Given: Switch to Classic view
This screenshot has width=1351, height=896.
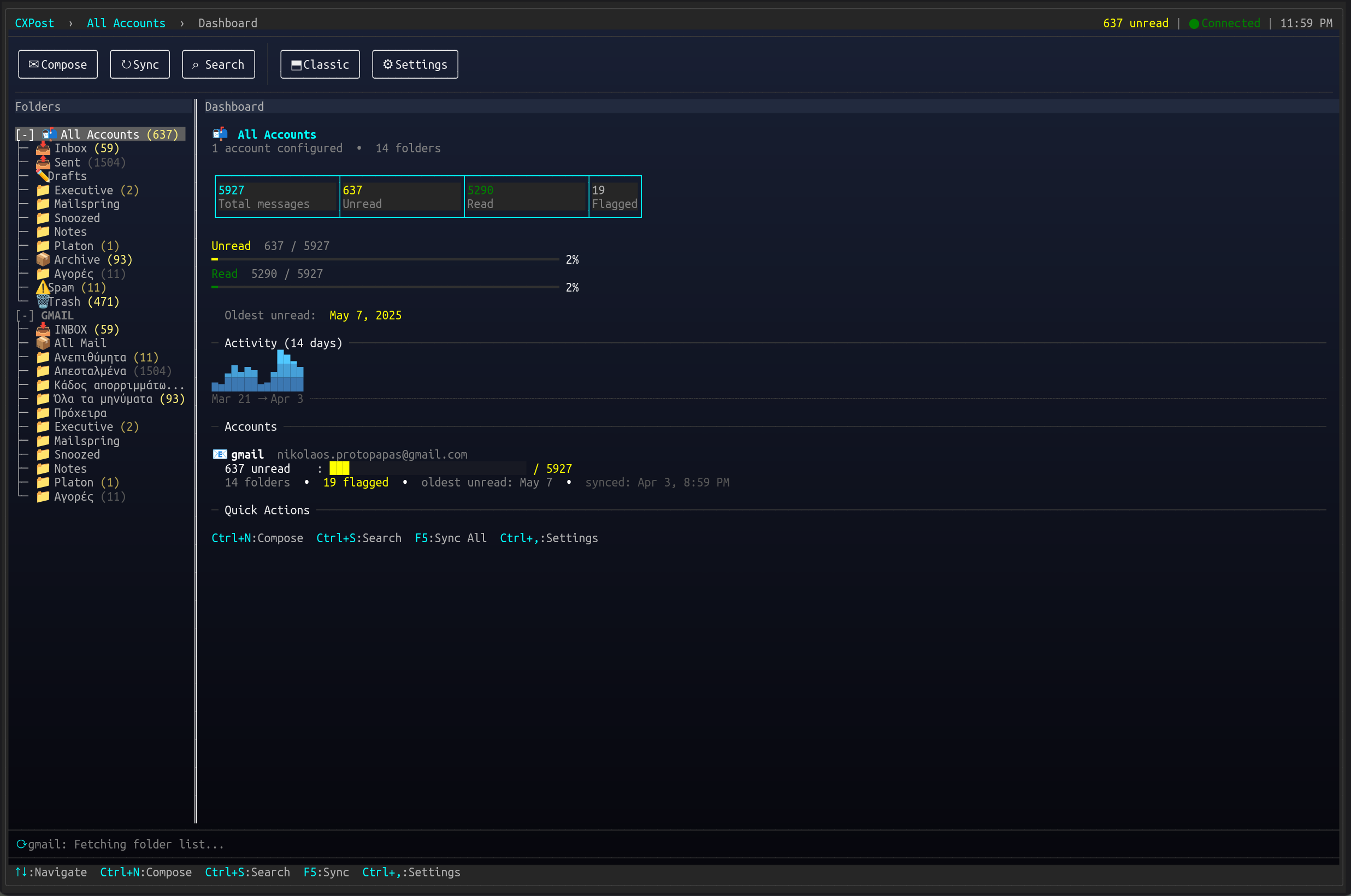Looking at the screenshot, I should click(x=320, y=64).
